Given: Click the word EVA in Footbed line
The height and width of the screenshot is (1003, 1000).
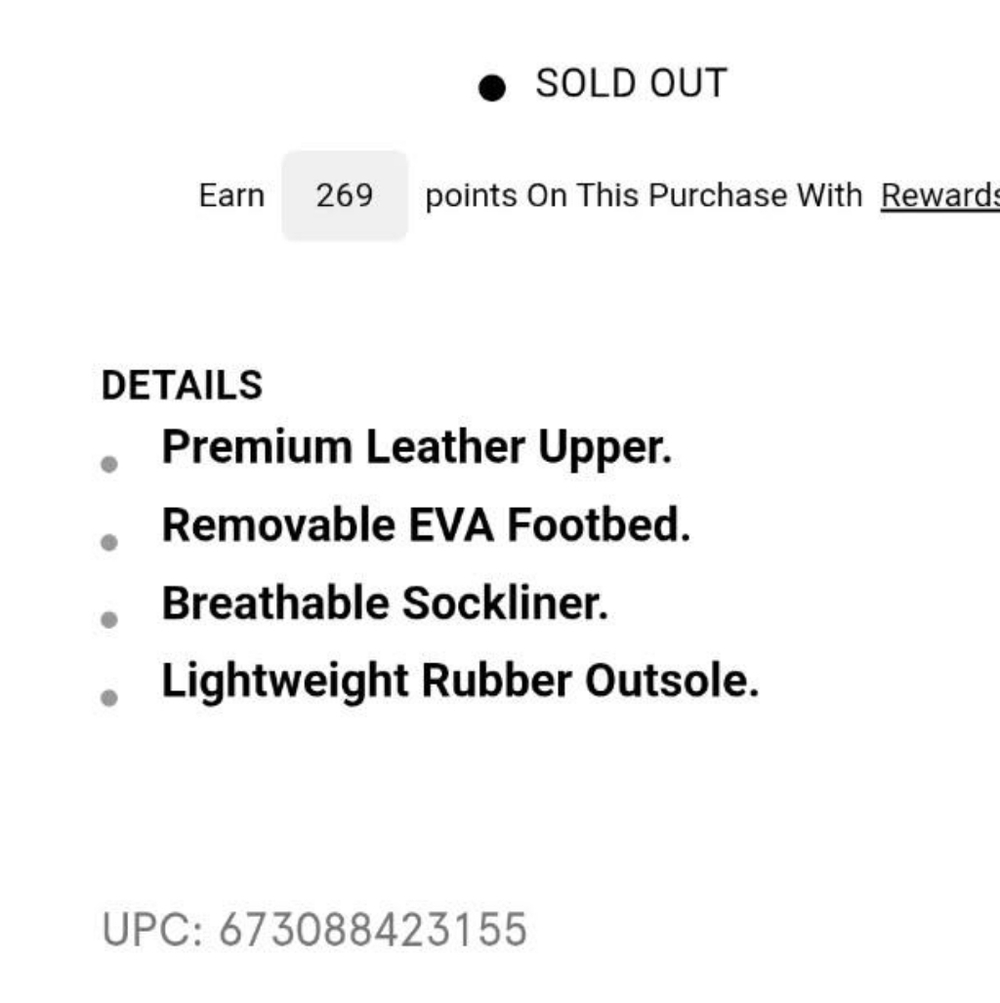Looking at the screenshot, I should (x=450, y=525).
